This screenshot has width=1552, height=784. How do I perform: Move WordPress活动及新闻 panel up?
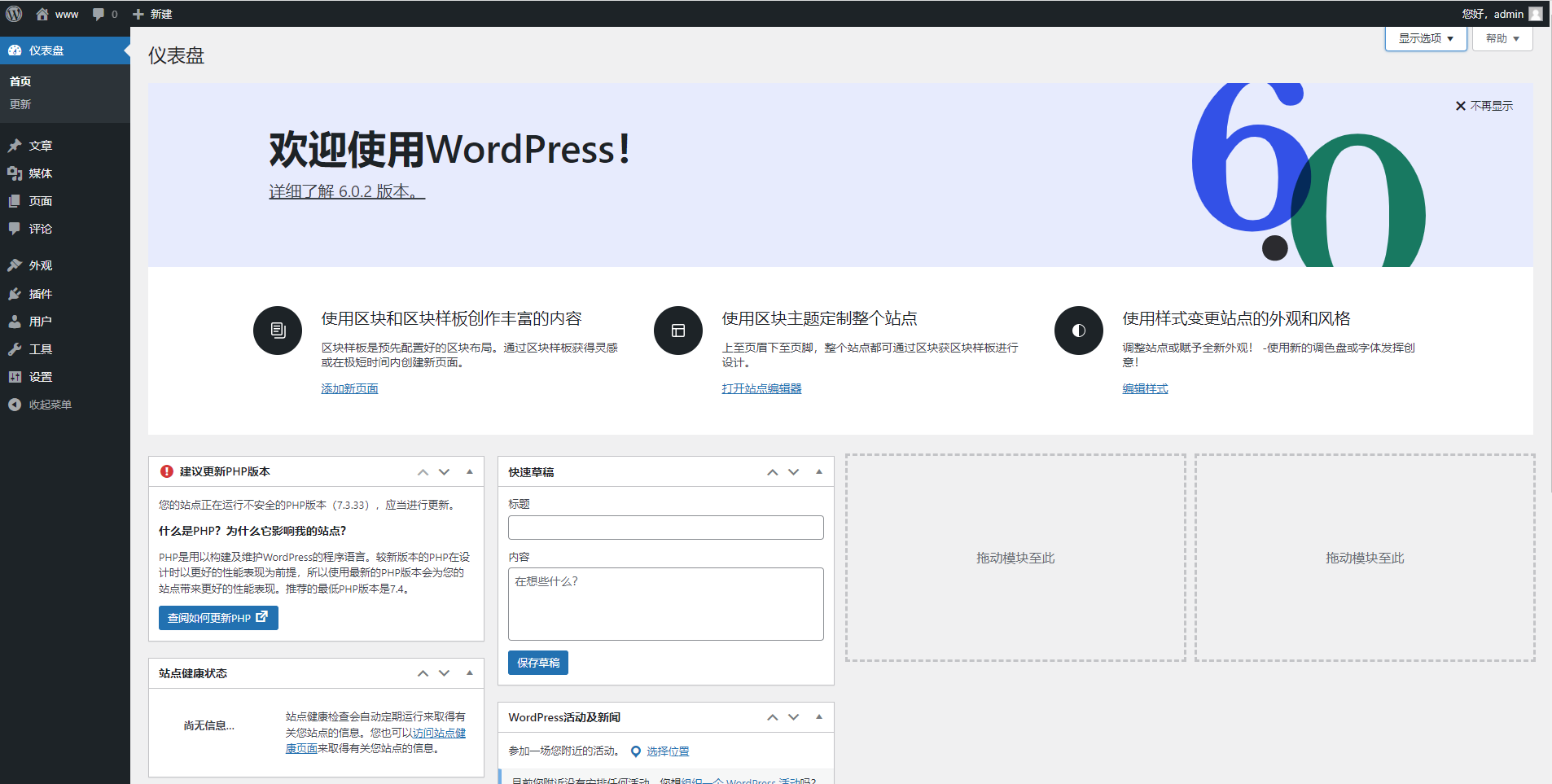pyautogui.click(x=772, y=717)
